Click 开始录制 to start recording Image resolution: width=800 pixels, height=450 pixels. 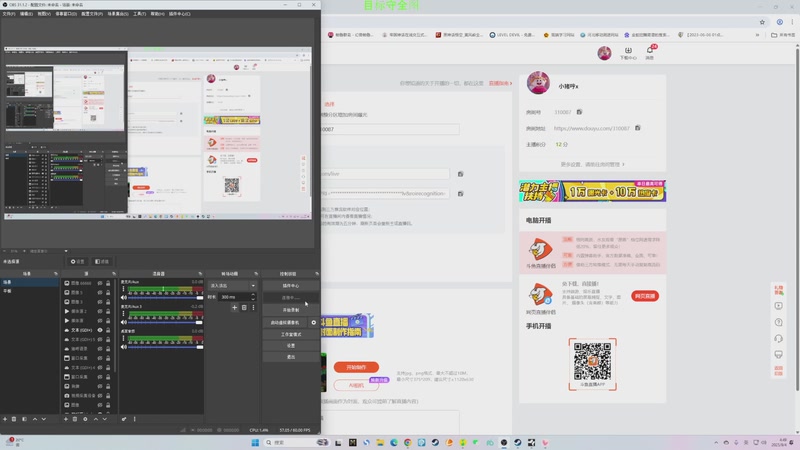click(291, 310)
